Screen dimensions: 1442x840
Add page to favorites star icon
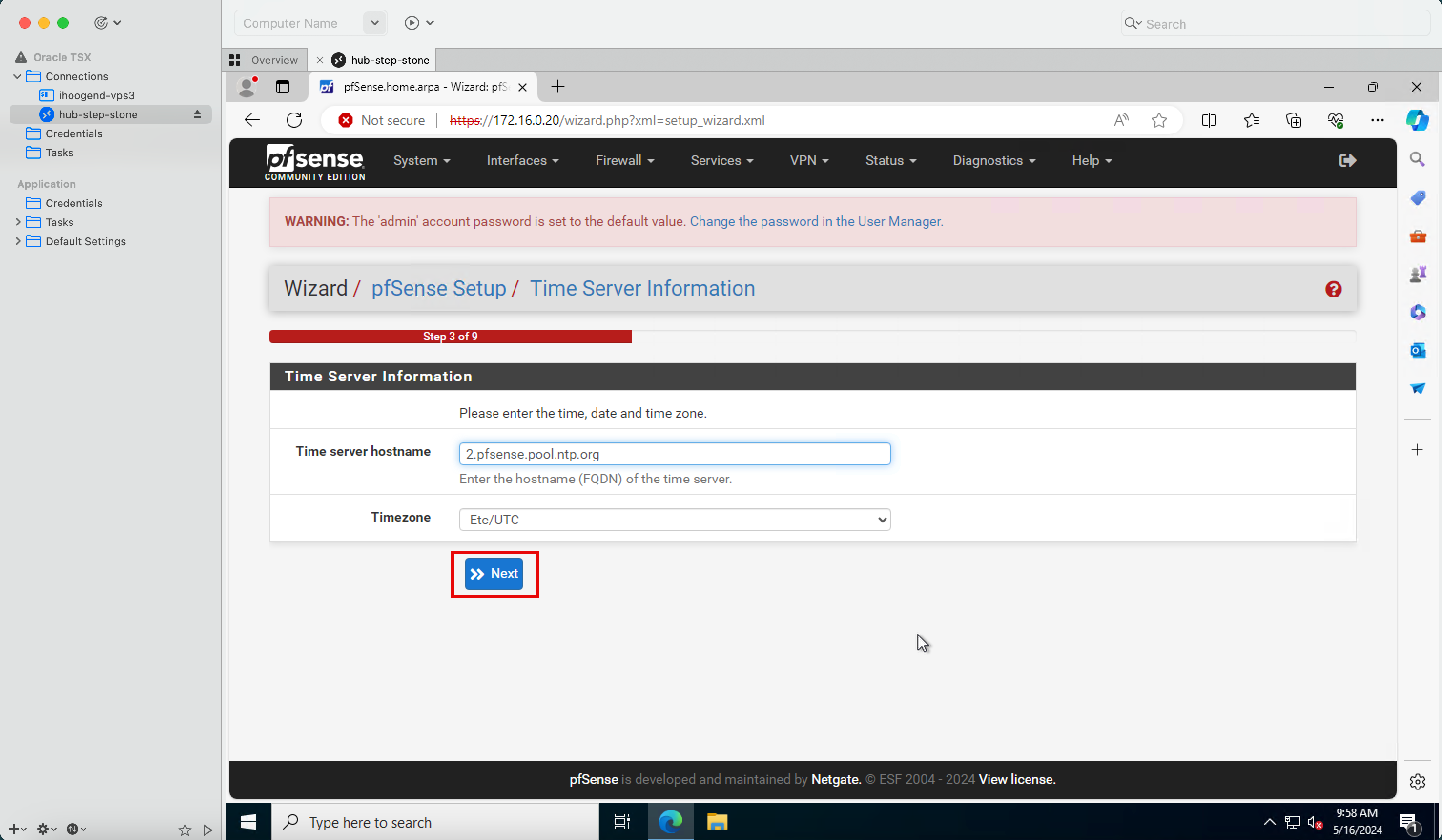click(x=1159, y=120)
